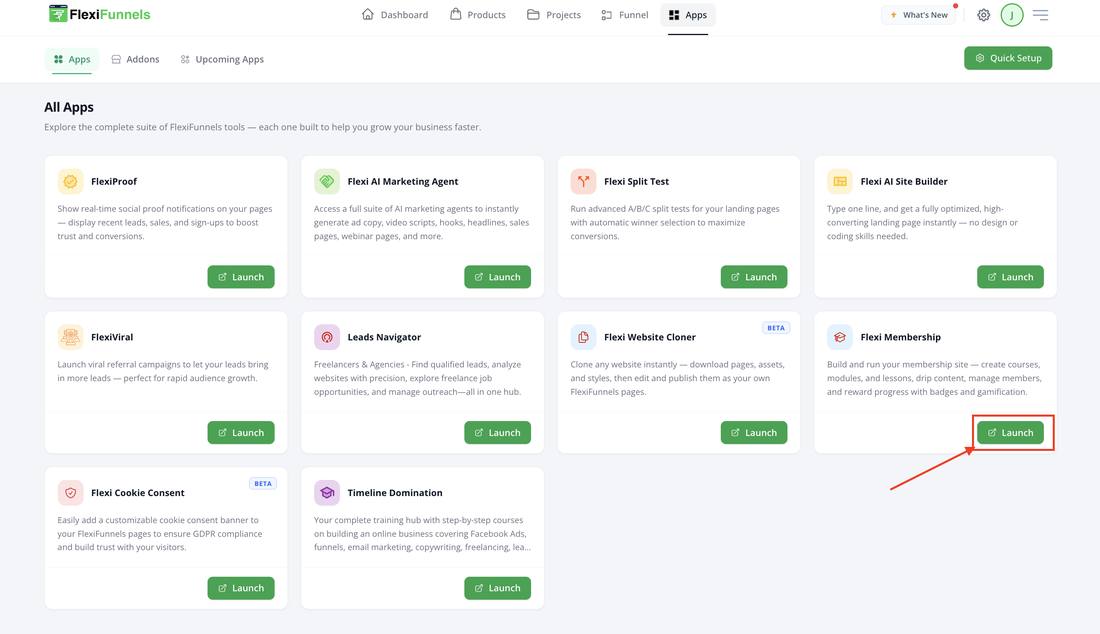The height and width of the screenshot is (634, 1100).
Task: Launch Flexi Website Cloner
Action: [753, 433]
